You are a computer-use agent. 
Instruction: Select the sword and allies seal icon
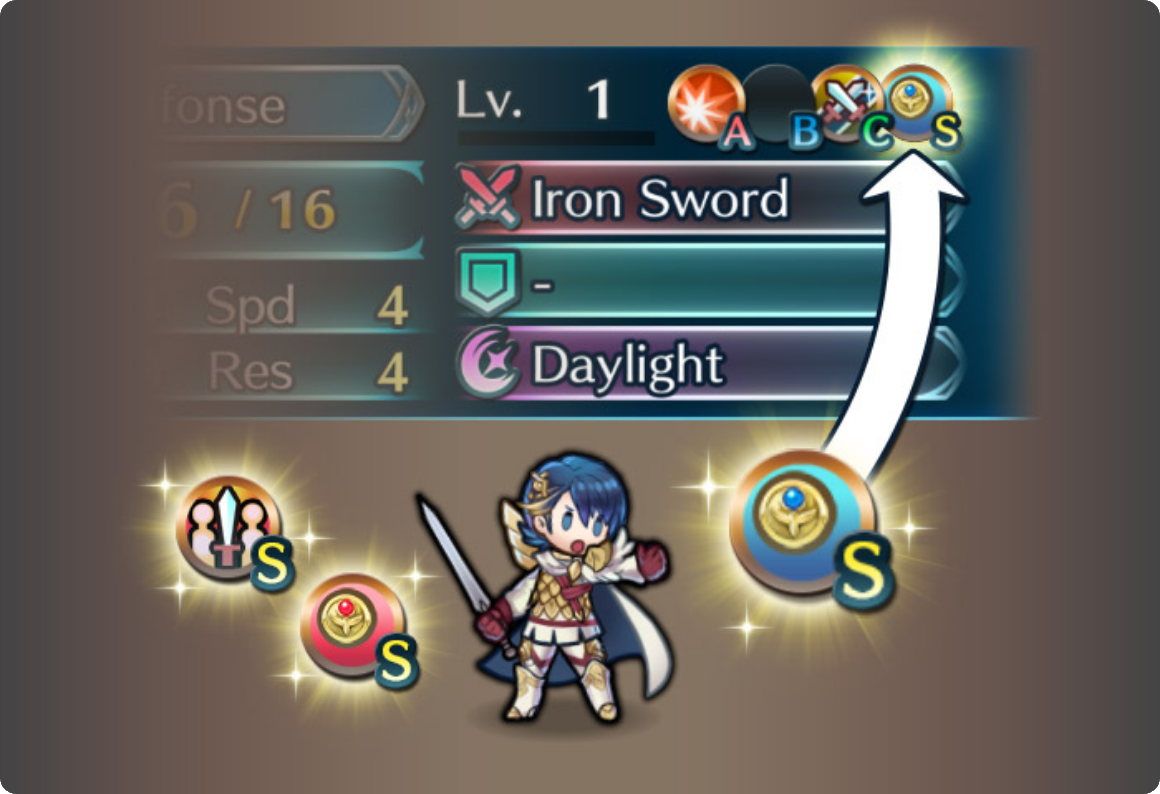(x=229, y=527)
